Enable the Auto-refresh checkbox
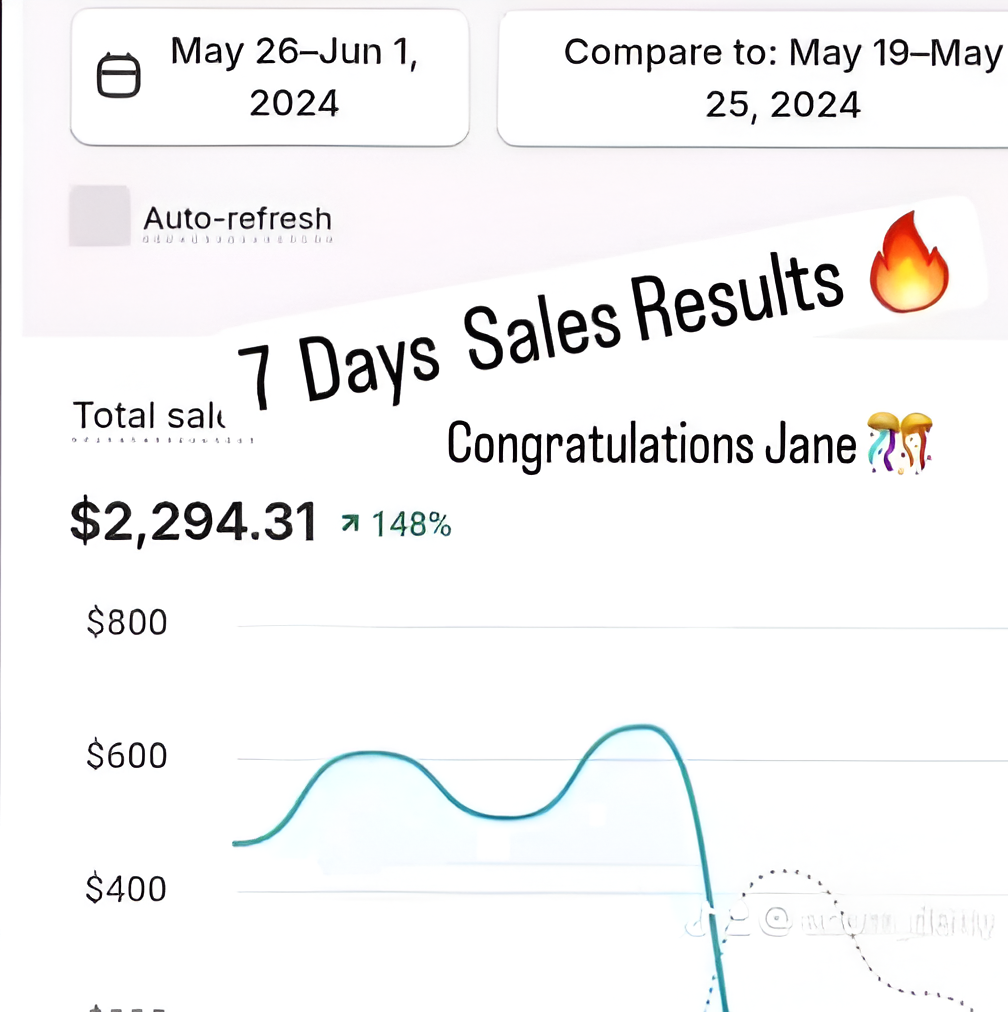 click(99, 216)
